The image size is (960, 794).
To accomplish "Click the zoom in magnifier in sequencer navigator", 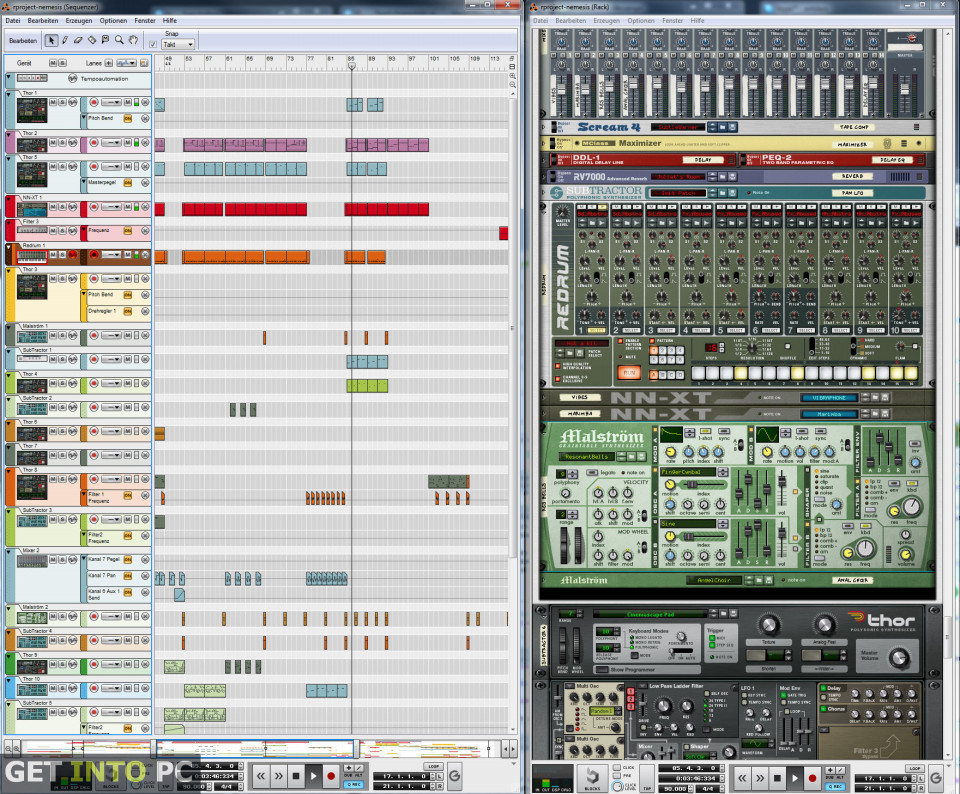I will click(17, 747).
